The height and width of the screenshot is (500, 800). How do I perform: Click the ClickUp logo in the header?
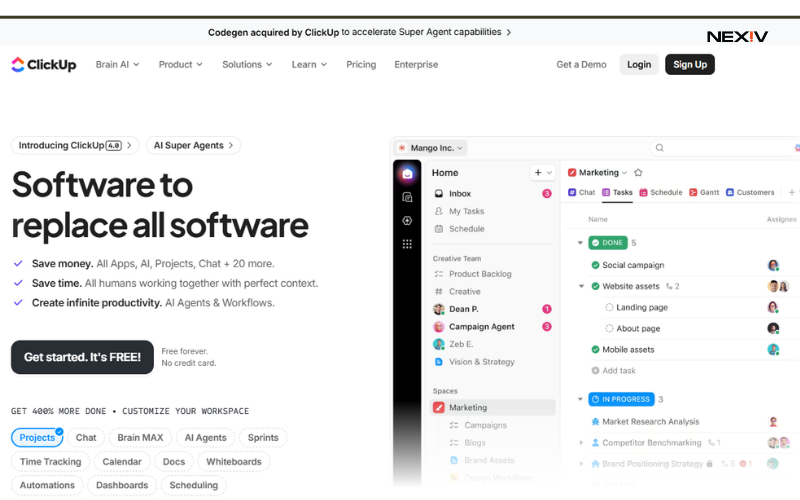(43, 64)
